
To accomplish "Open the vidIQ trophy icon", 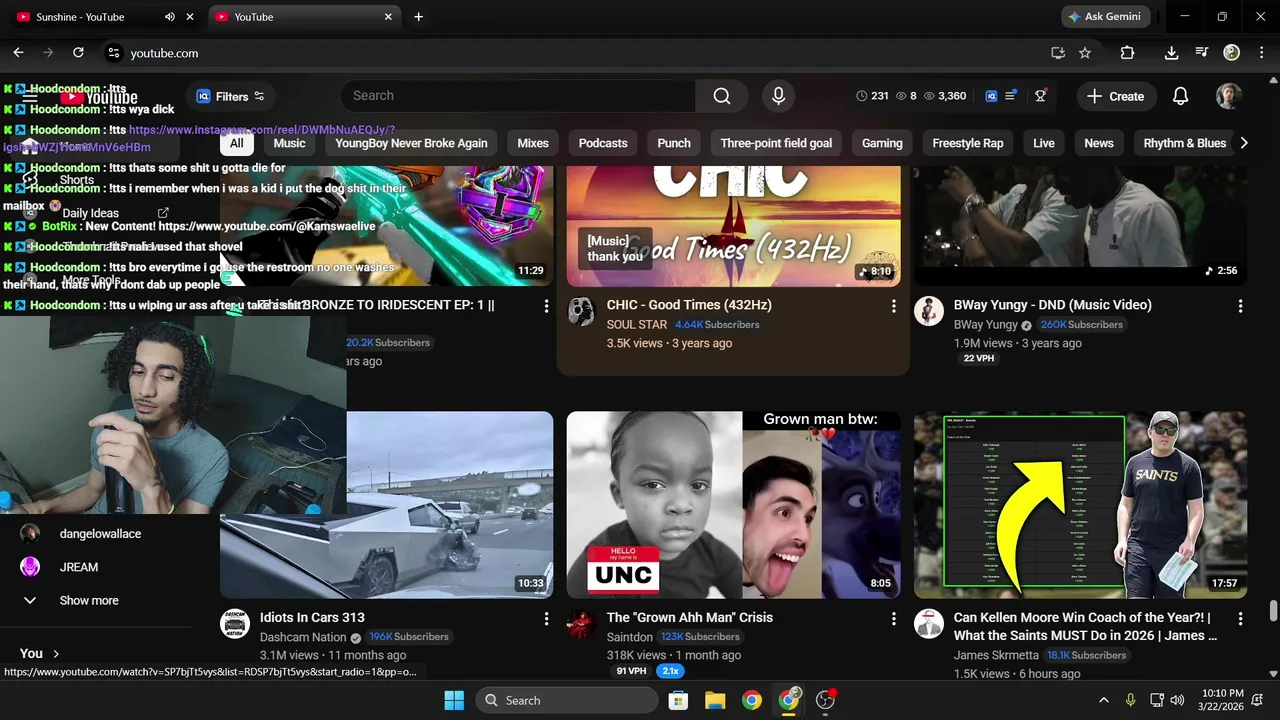I will coord(1040,96).
